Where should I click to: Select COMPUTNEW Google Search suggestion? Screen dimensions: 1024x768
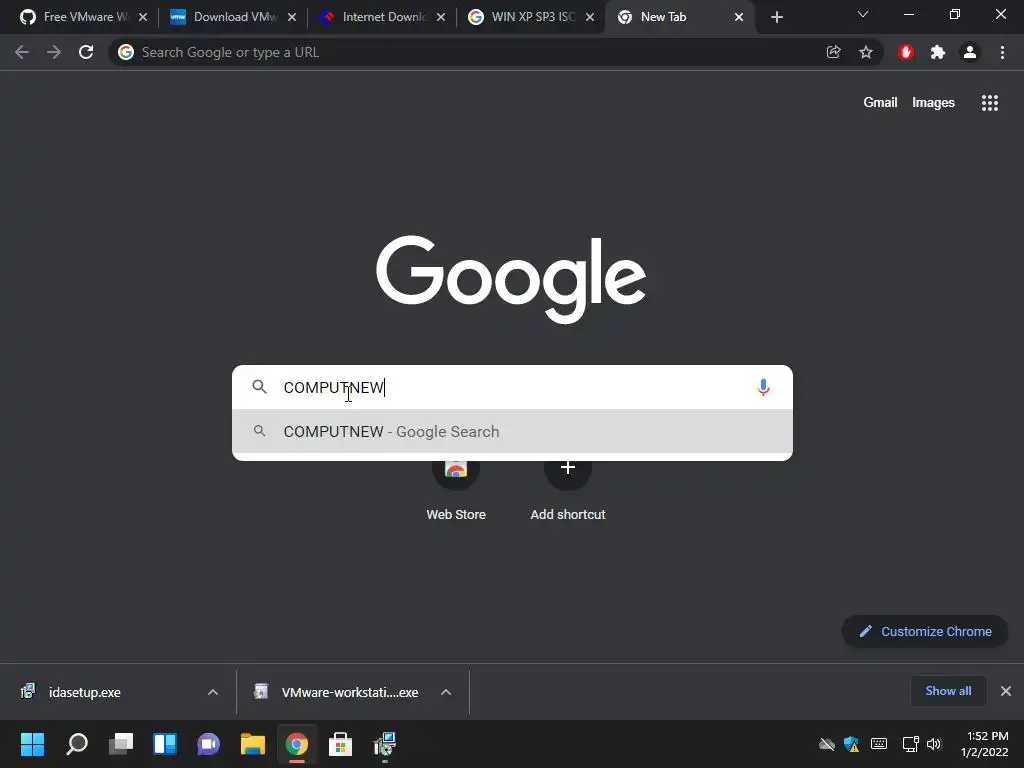(512, 432)
